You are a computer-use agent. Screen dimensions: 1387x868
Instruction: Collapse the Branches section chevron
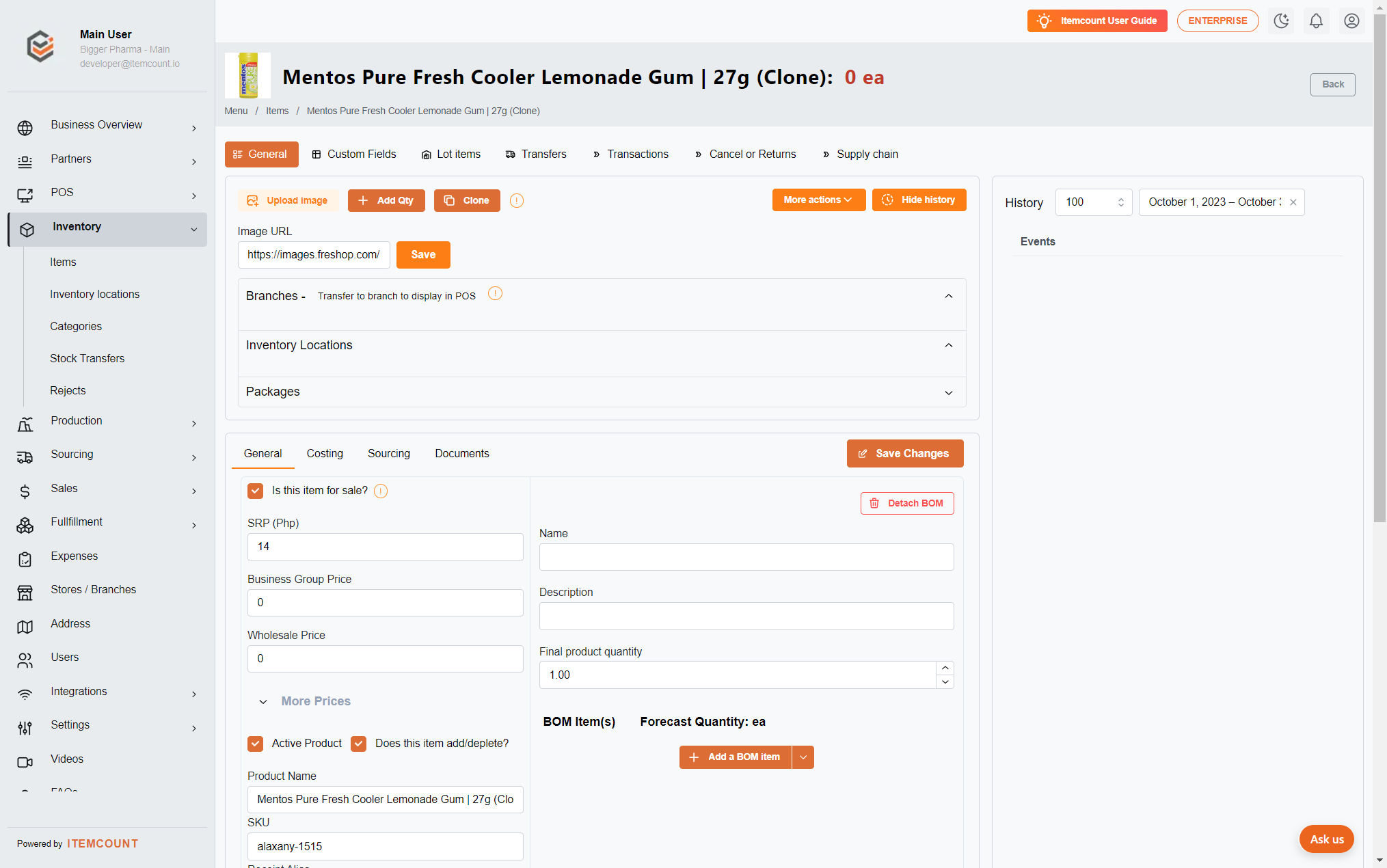click(x=949, y=296)
